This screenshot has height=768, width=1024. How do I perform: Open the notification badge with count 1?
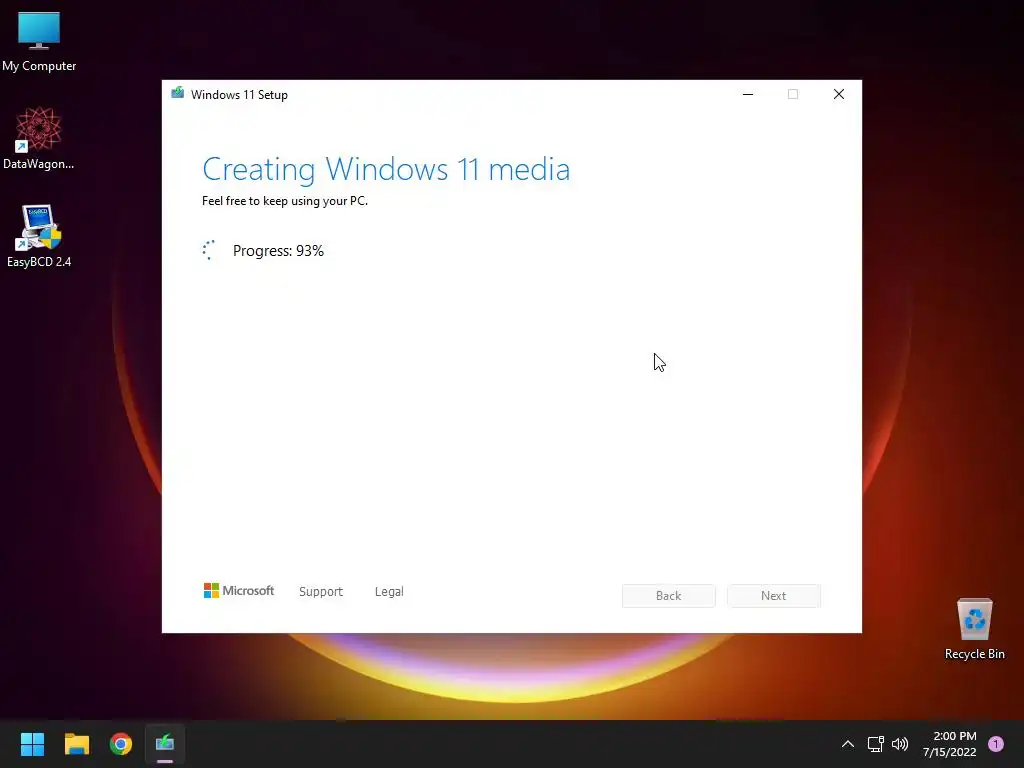pos(996,744)
